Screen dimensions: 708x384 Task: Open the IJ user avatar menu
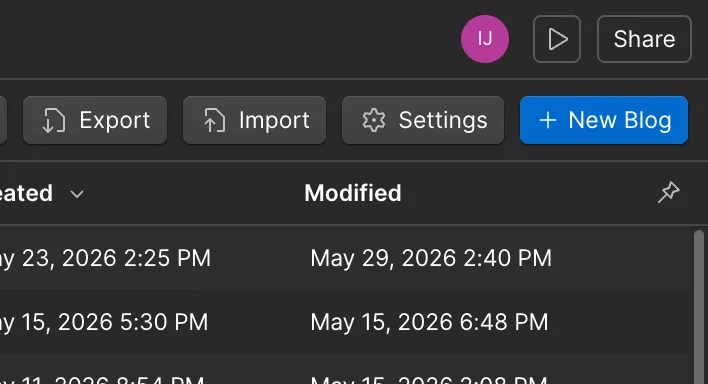(x=484, y=39)
